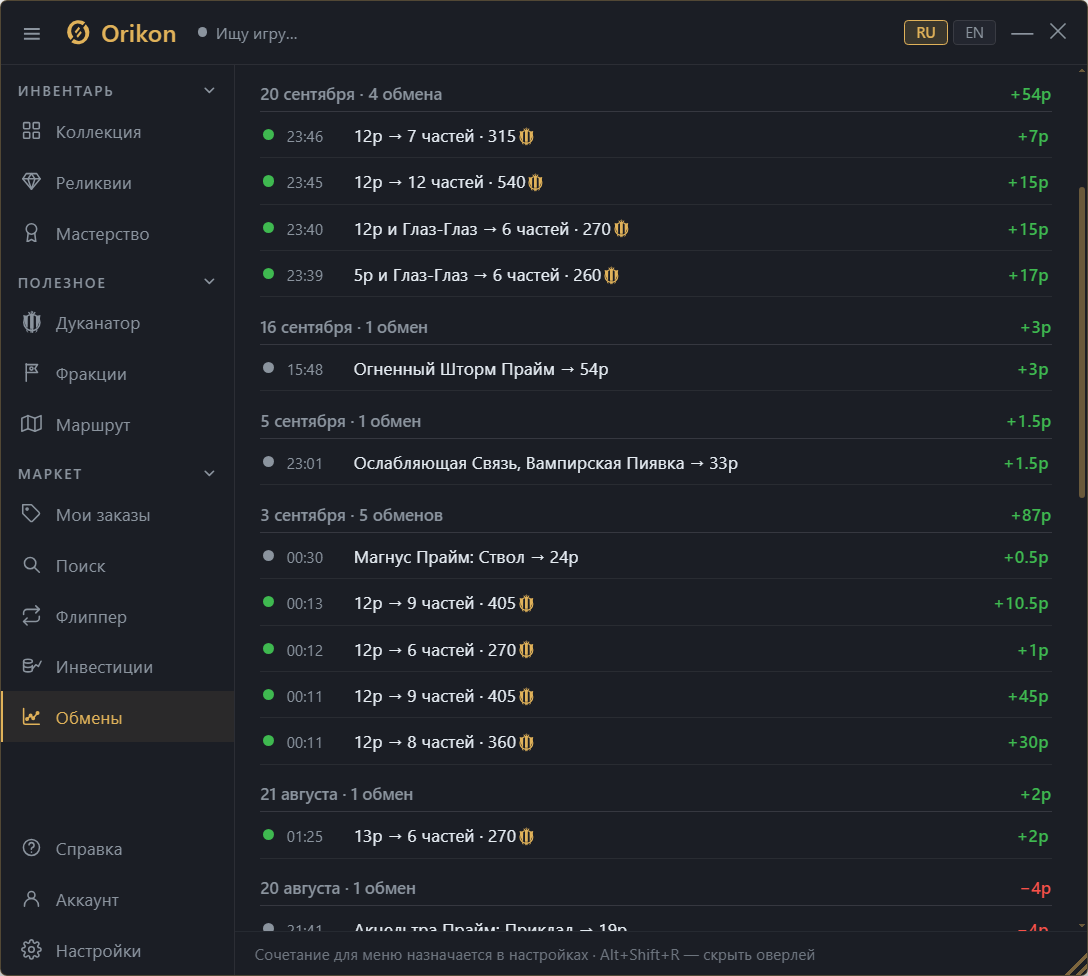
Task: Click the Флиппер swap arrows icon
Action: click(31, 616)
